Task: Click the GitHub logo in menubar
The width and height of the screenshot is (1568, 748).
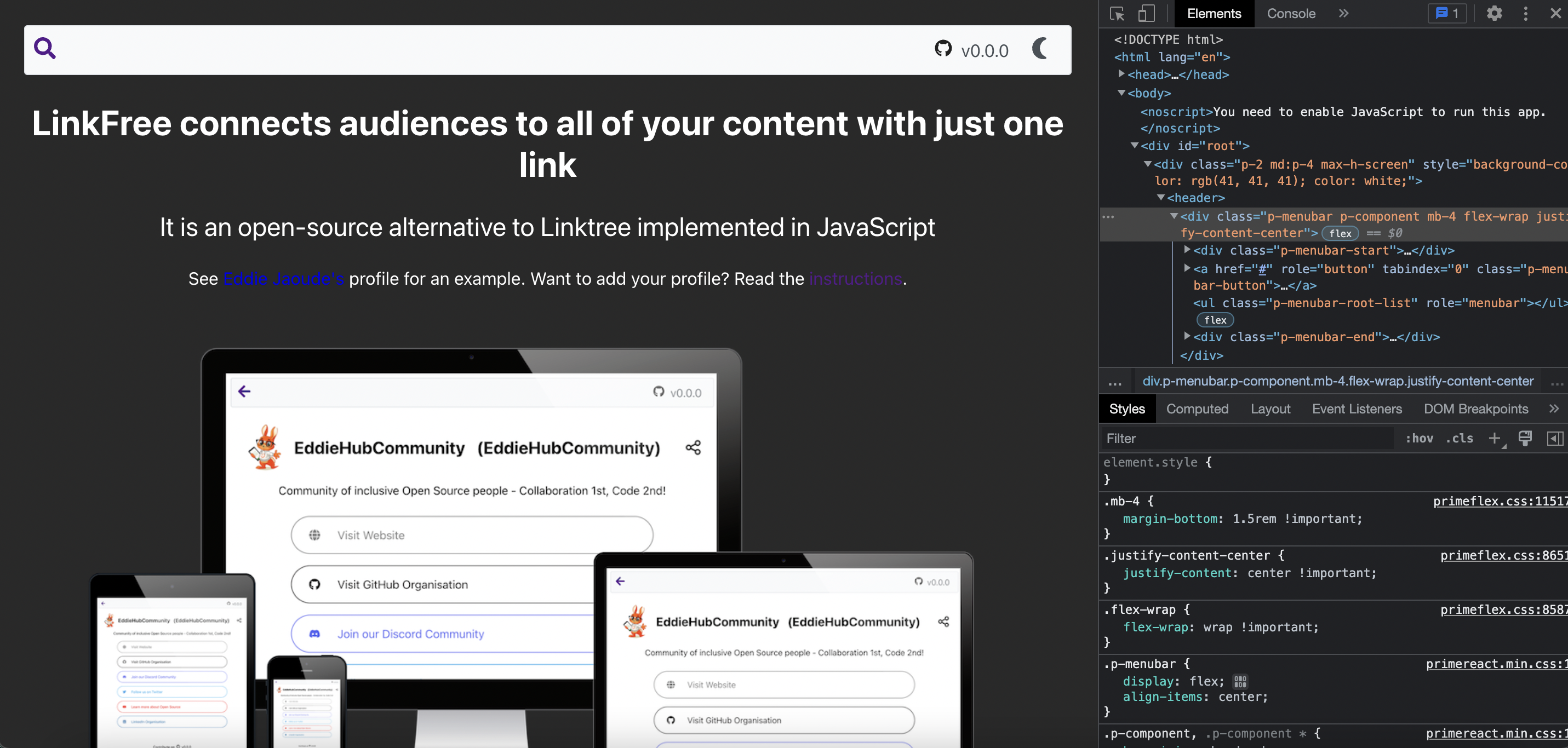Action: pos(943,49)
